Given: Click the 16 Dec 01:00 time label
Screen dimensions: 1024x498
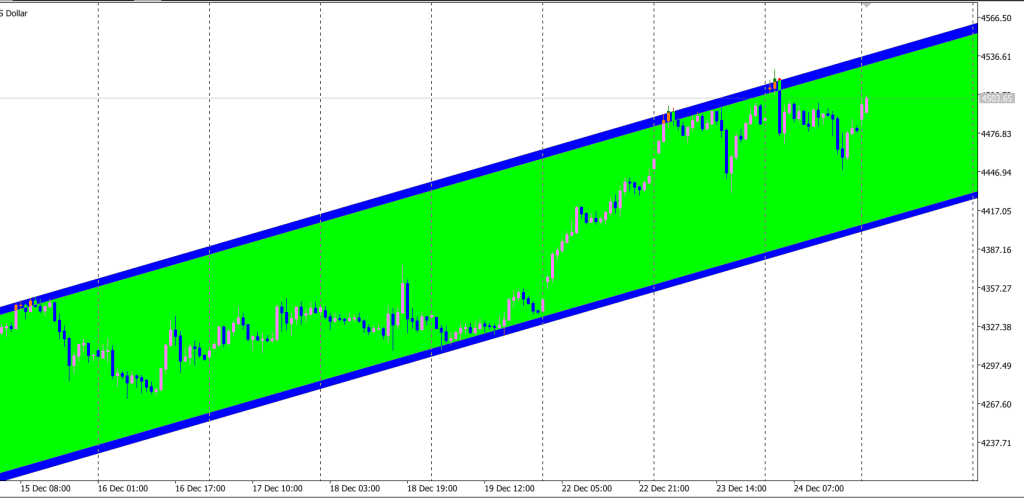Looking at the screenshot, I should coord(125,489).
